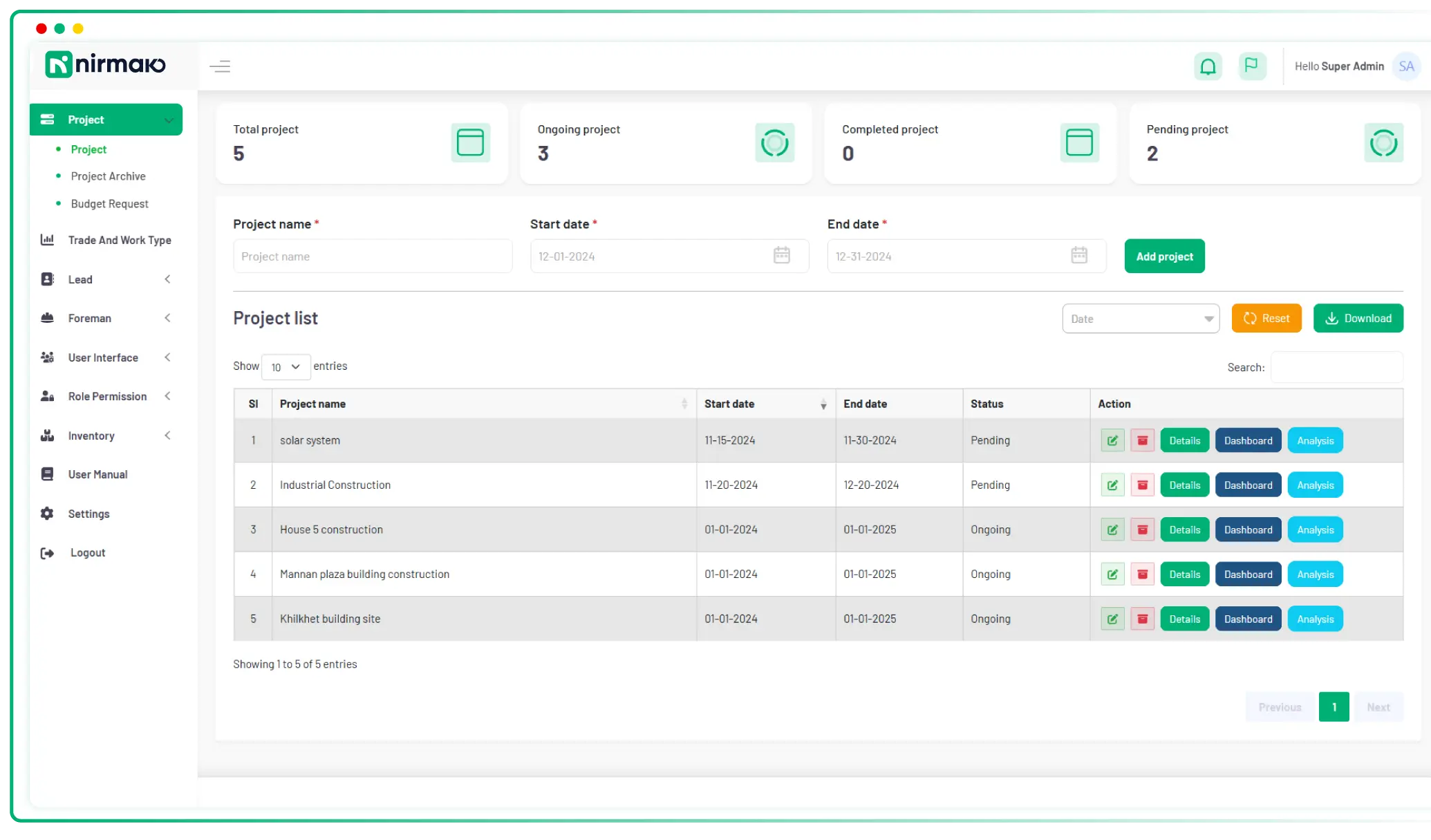Viewport: 1431px width, 840px height.
Task: Sort by Start date column
Action: click(766, 404)
